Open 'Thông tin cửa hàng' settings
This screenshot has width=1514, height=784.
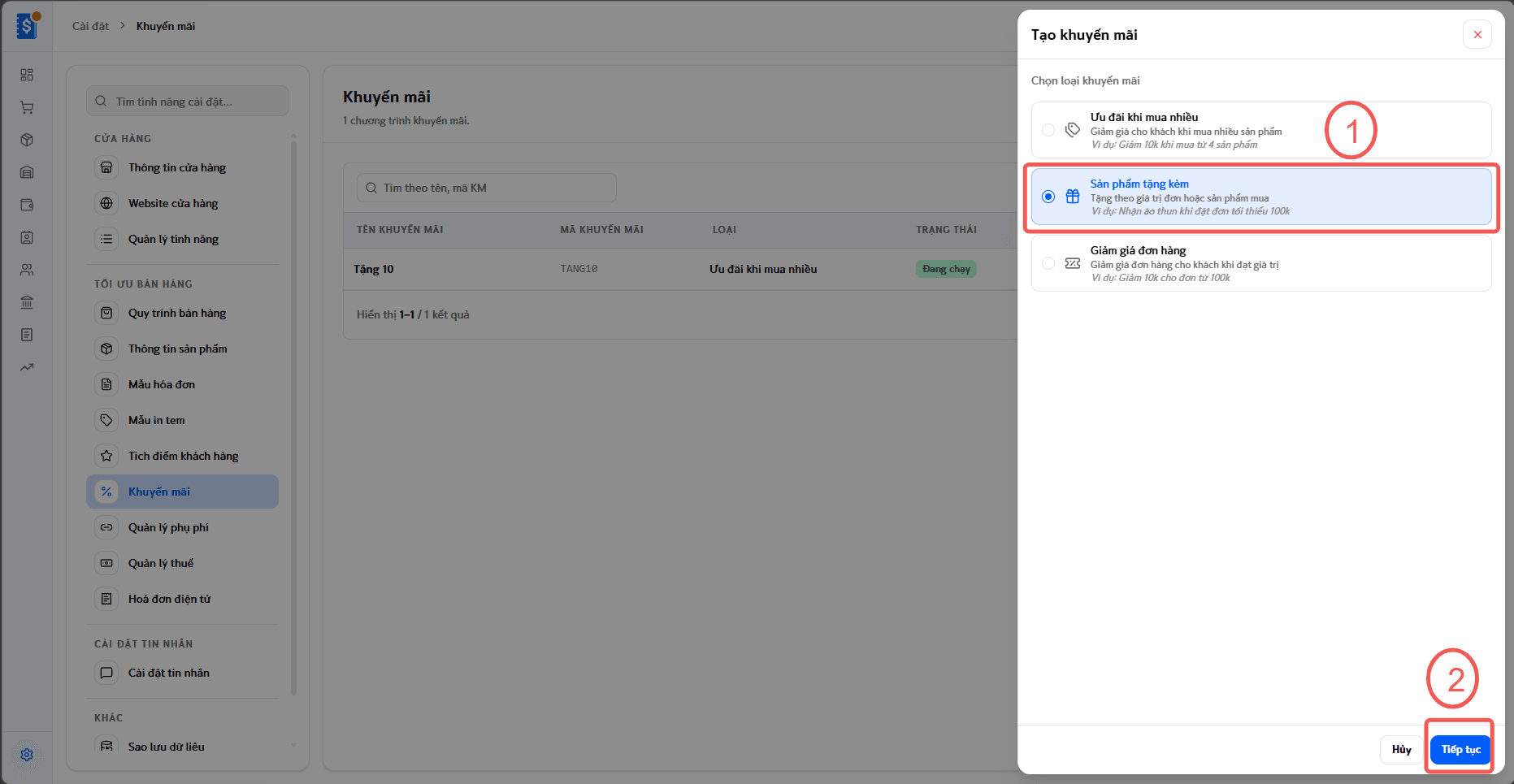pos(182,167)
